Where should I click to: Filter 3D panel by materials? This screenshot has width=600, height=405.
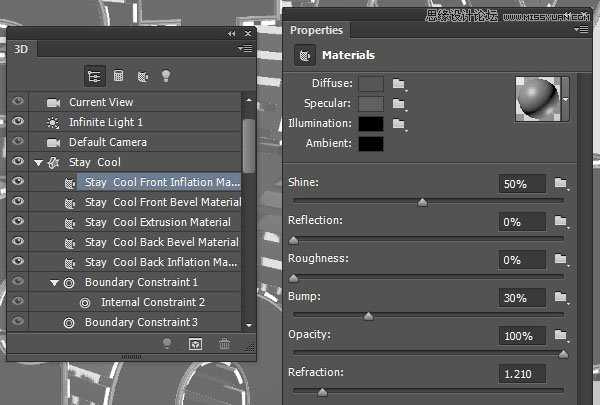click(143, 77)
